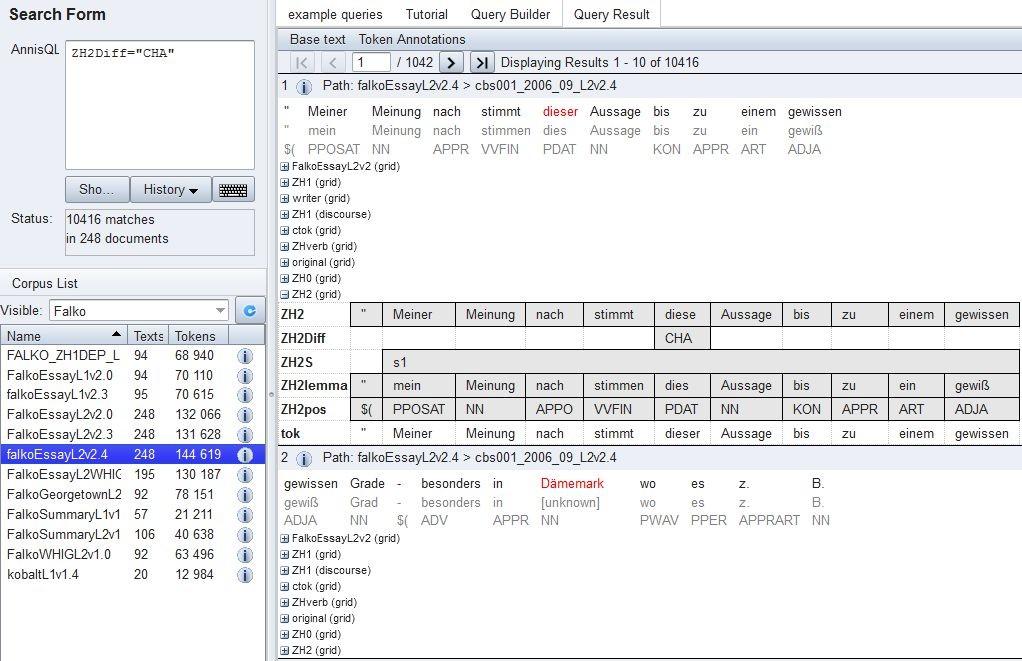The image size is (1022, 661).
Task: Open the History dropdown
Action: click(x=171, y=190)
